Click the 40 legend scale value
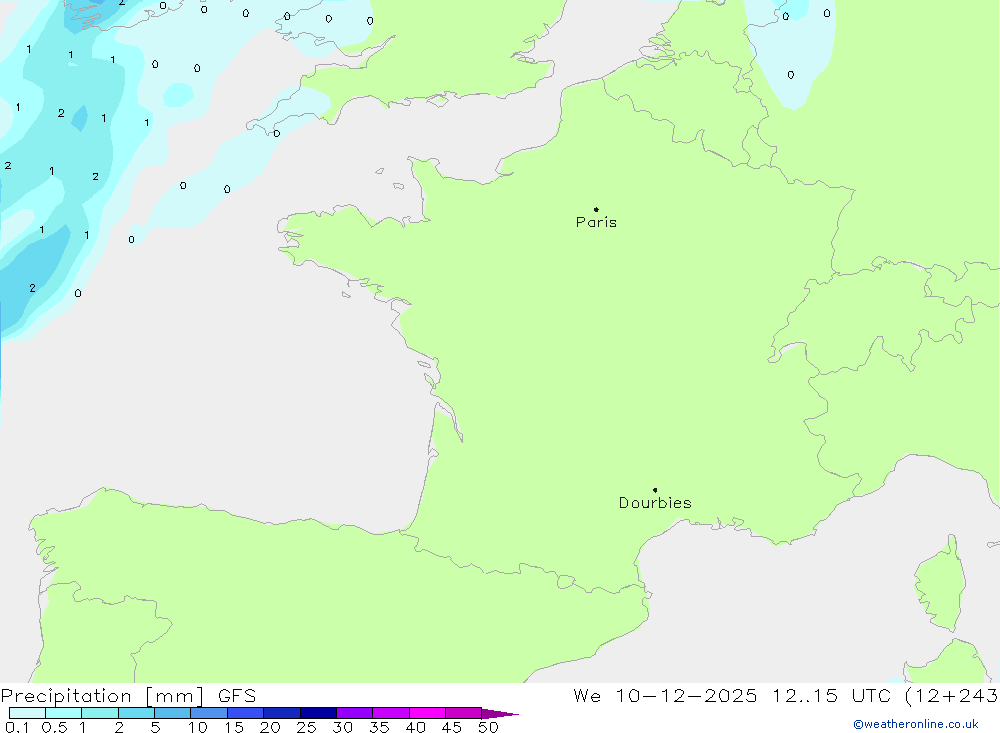Screen dimensions: 1000x733 416,727
